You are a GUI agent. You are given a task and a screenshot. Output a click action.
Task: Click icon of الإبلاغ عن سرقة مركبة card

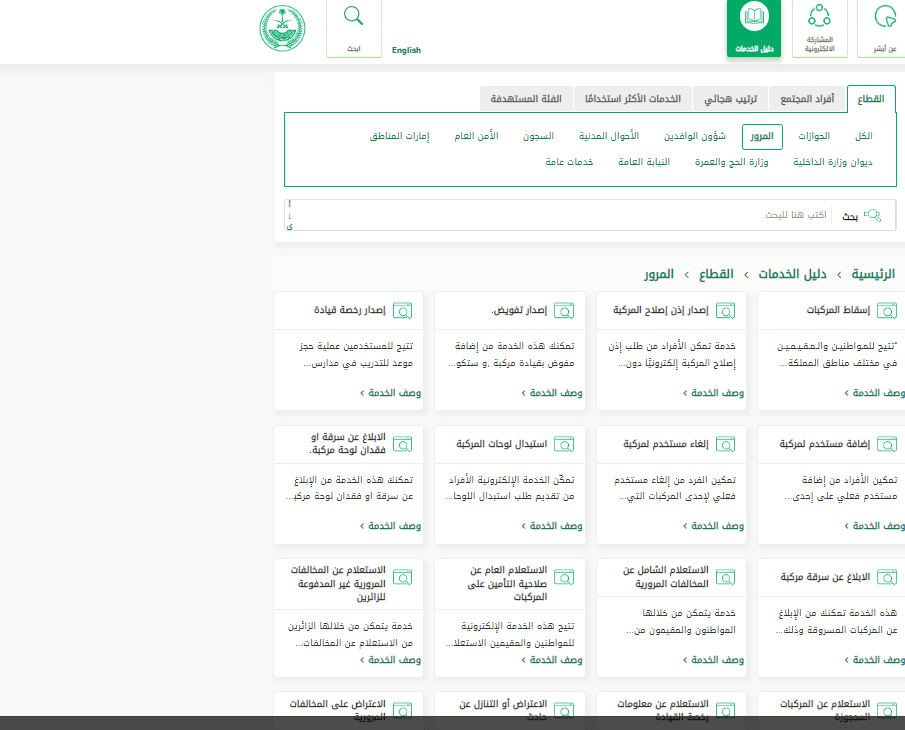887,577
